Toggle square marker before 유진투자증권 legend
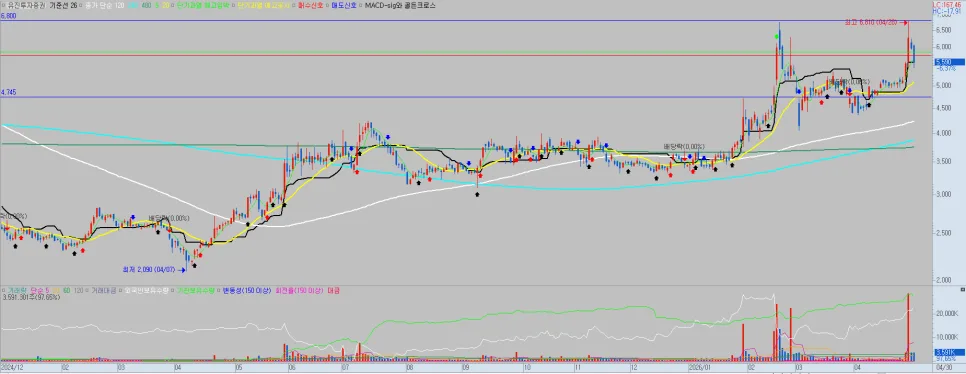Viewport: 966px width, 374px height. pos(4,5)
